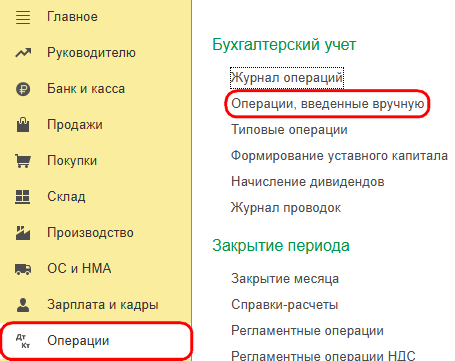Open the Склад section
Screen dimensions: 455x361
[x=66, y=197]
